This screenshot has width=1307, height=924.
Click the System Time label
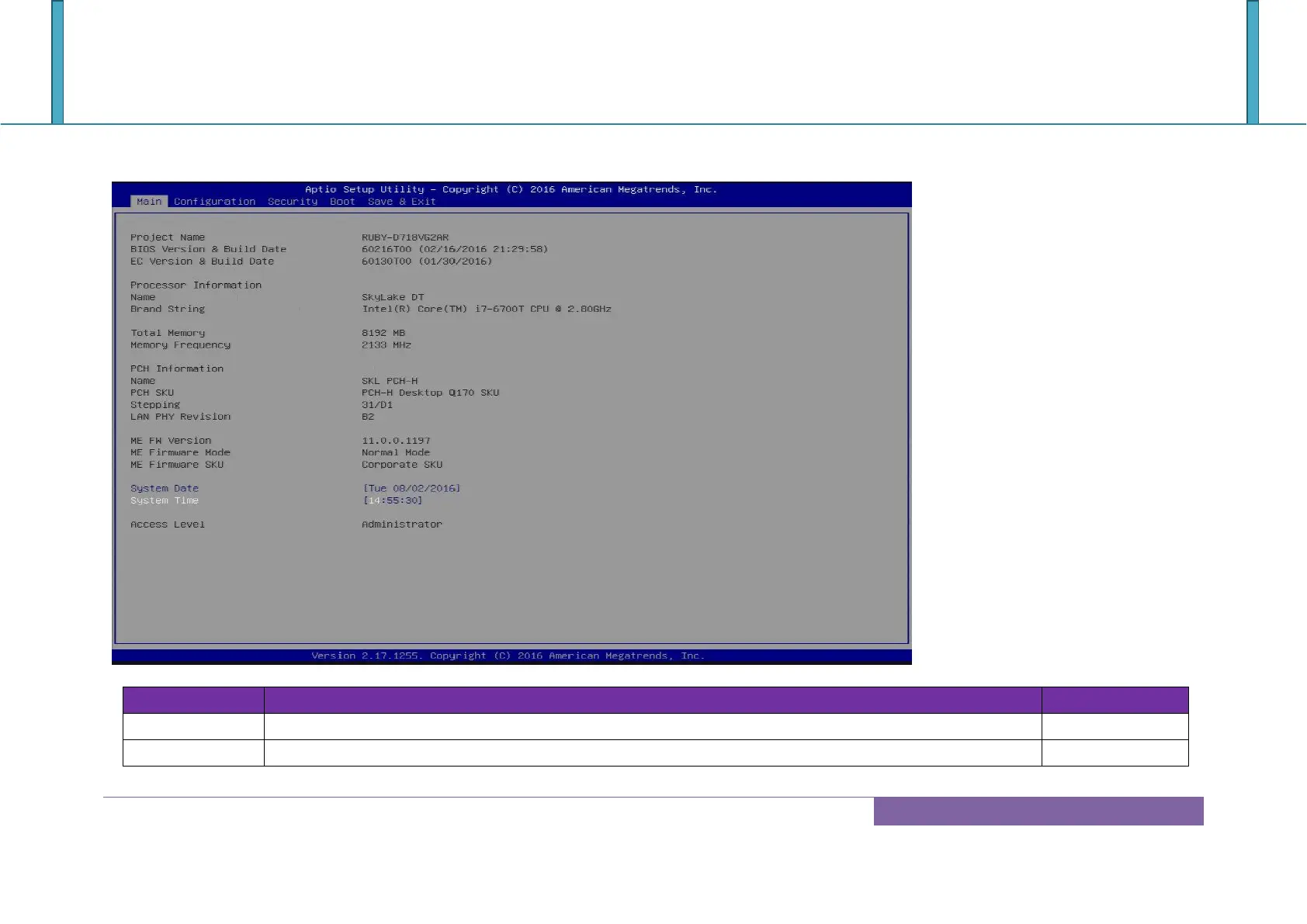(165, 500)
